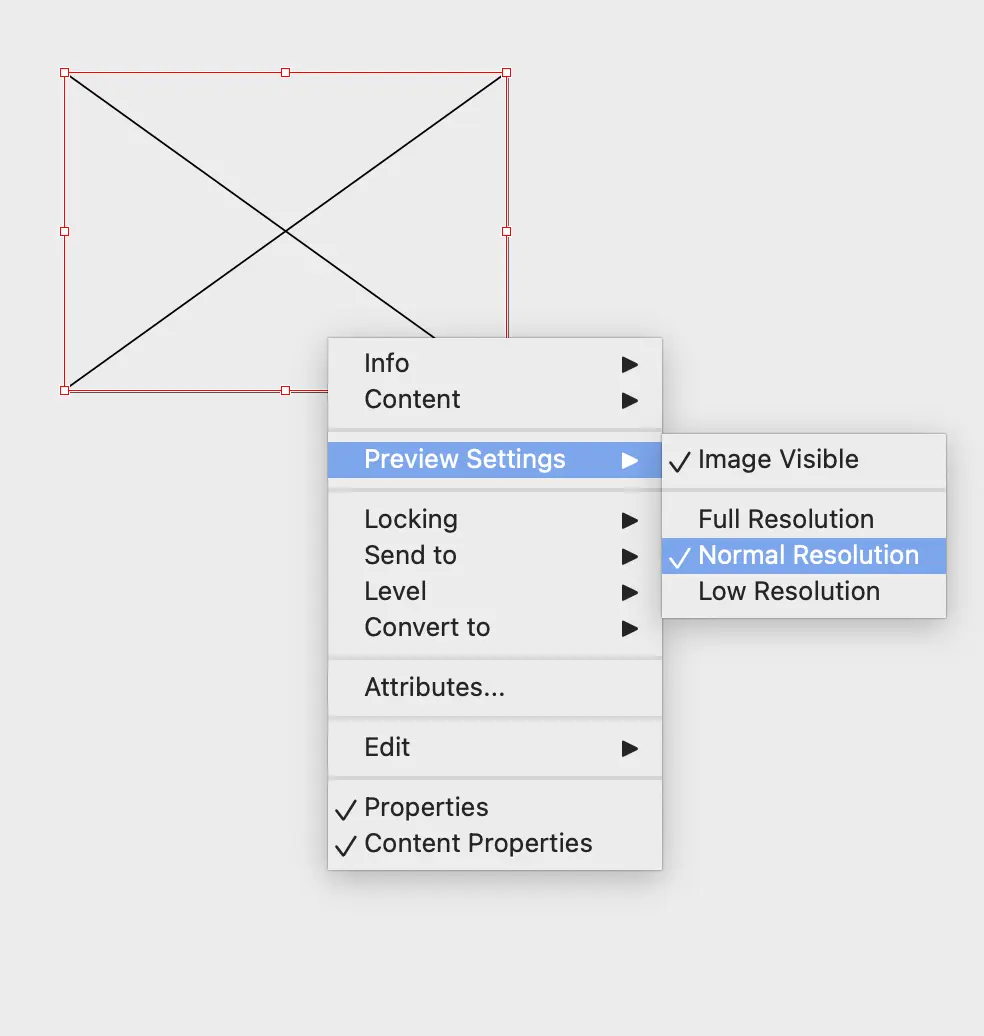Click the top-right frame handle
Viewport: 984px width, 1036px height.
pyautogui.click(x=507, y=73)
